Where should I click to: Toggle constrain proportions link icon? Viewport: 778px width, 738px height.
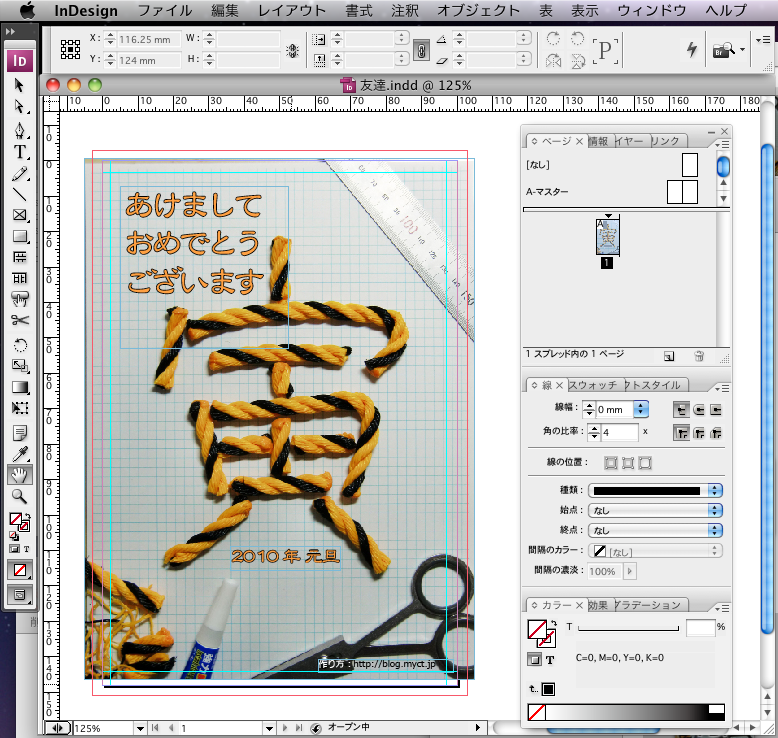pyautogui.click(x=421, y=50)
